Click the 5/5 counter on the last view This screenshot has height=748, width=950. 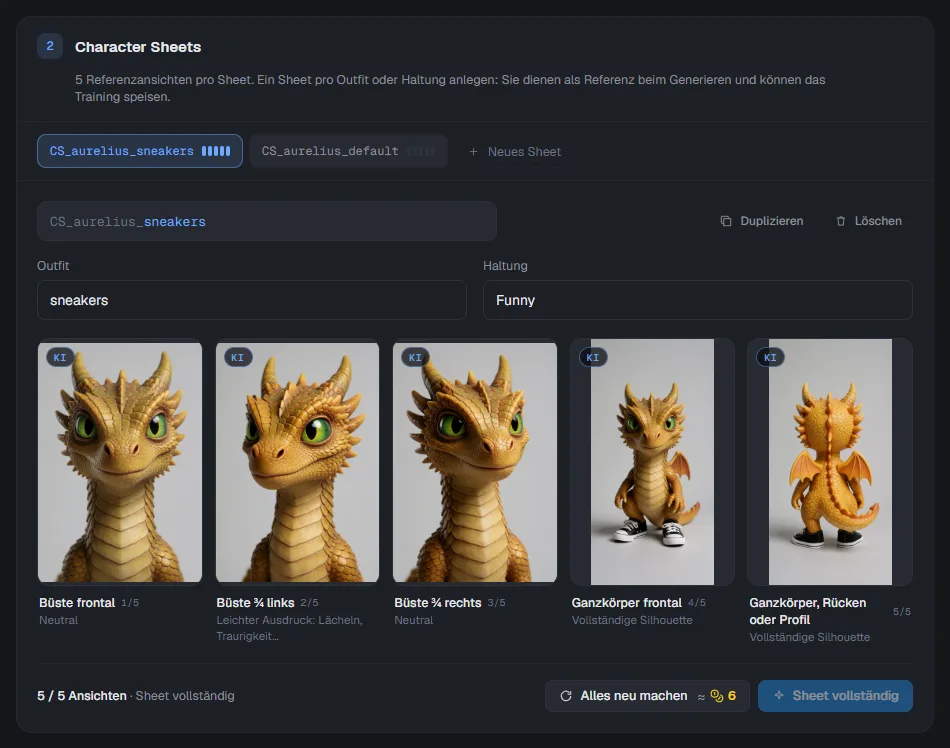tap(902, 612)
